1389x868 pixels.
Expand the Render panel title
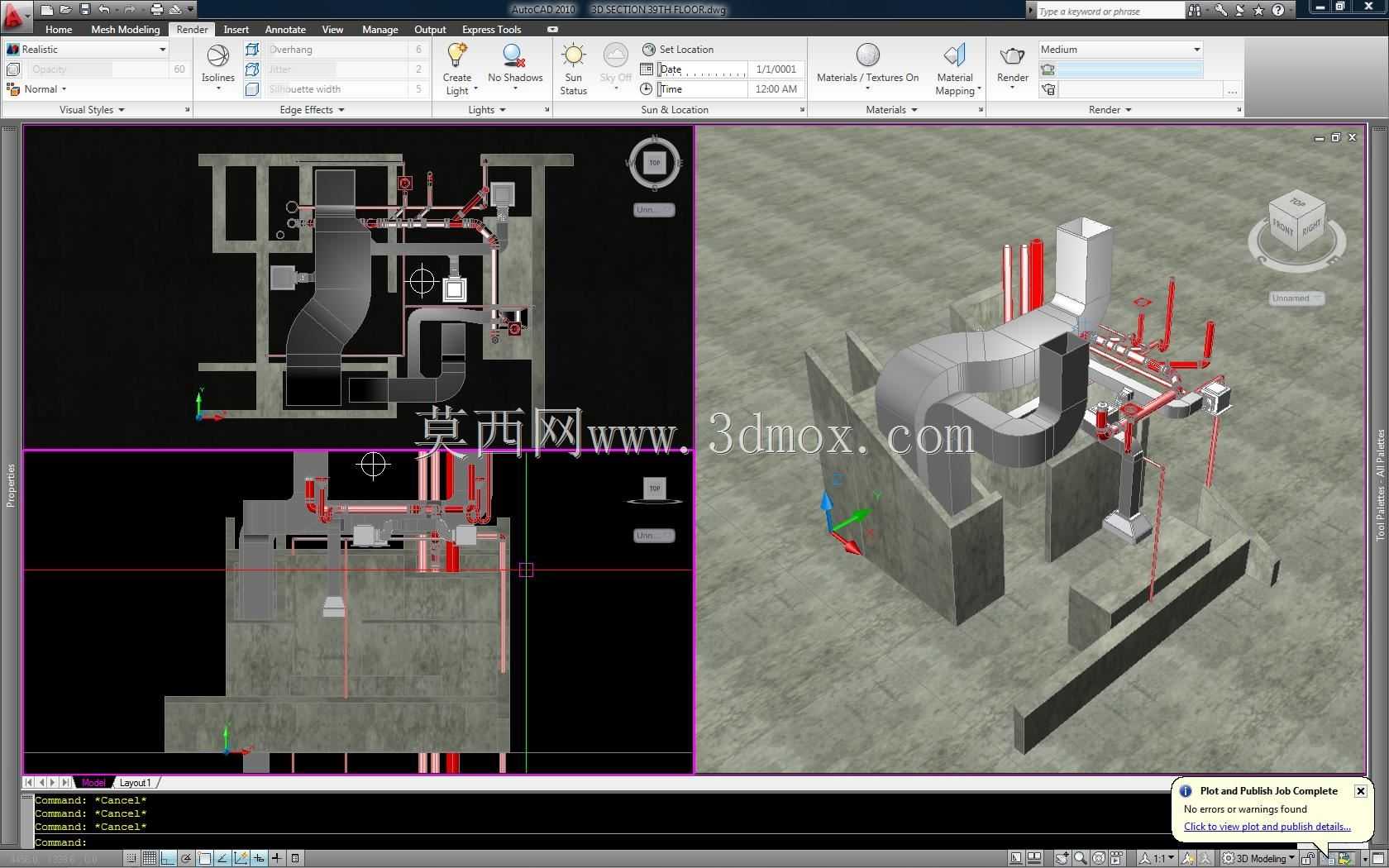(1110, 109)
